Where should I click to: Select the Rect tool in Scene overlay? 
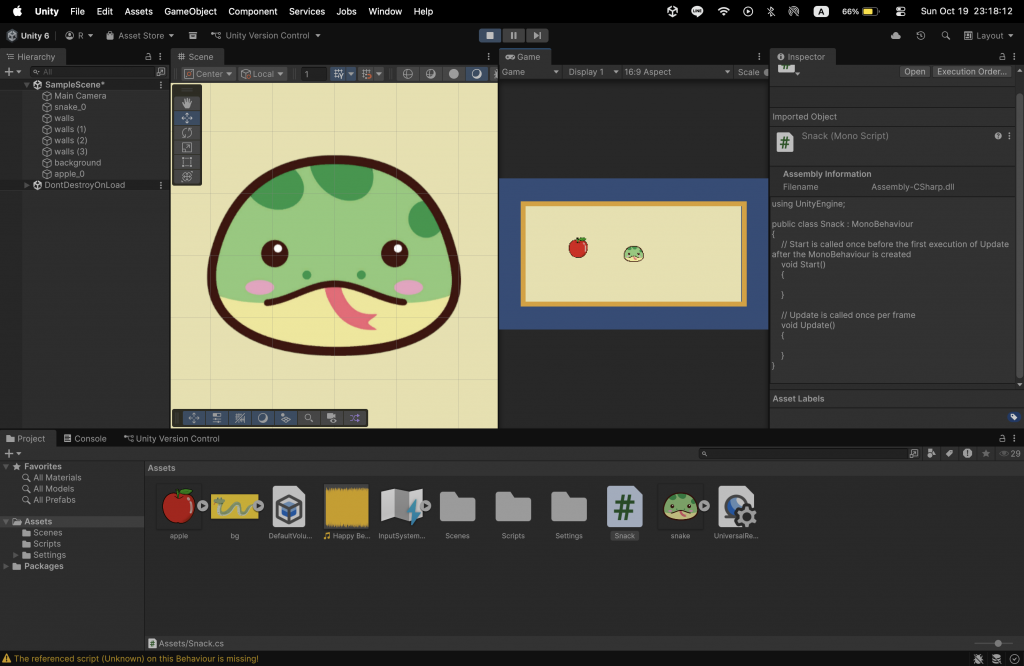click(187, 162)
